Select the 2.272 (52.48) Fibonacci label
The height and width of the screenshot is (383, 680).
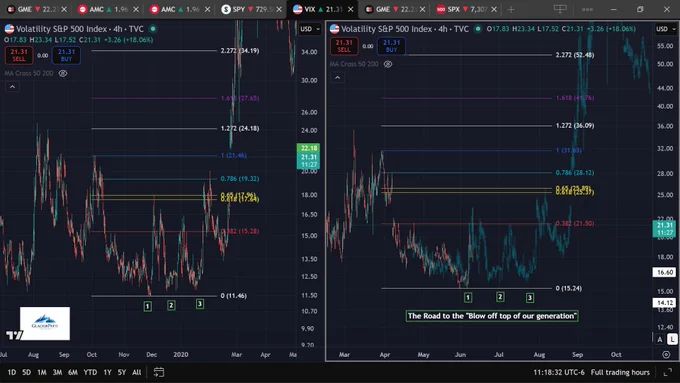pos(575,55)
